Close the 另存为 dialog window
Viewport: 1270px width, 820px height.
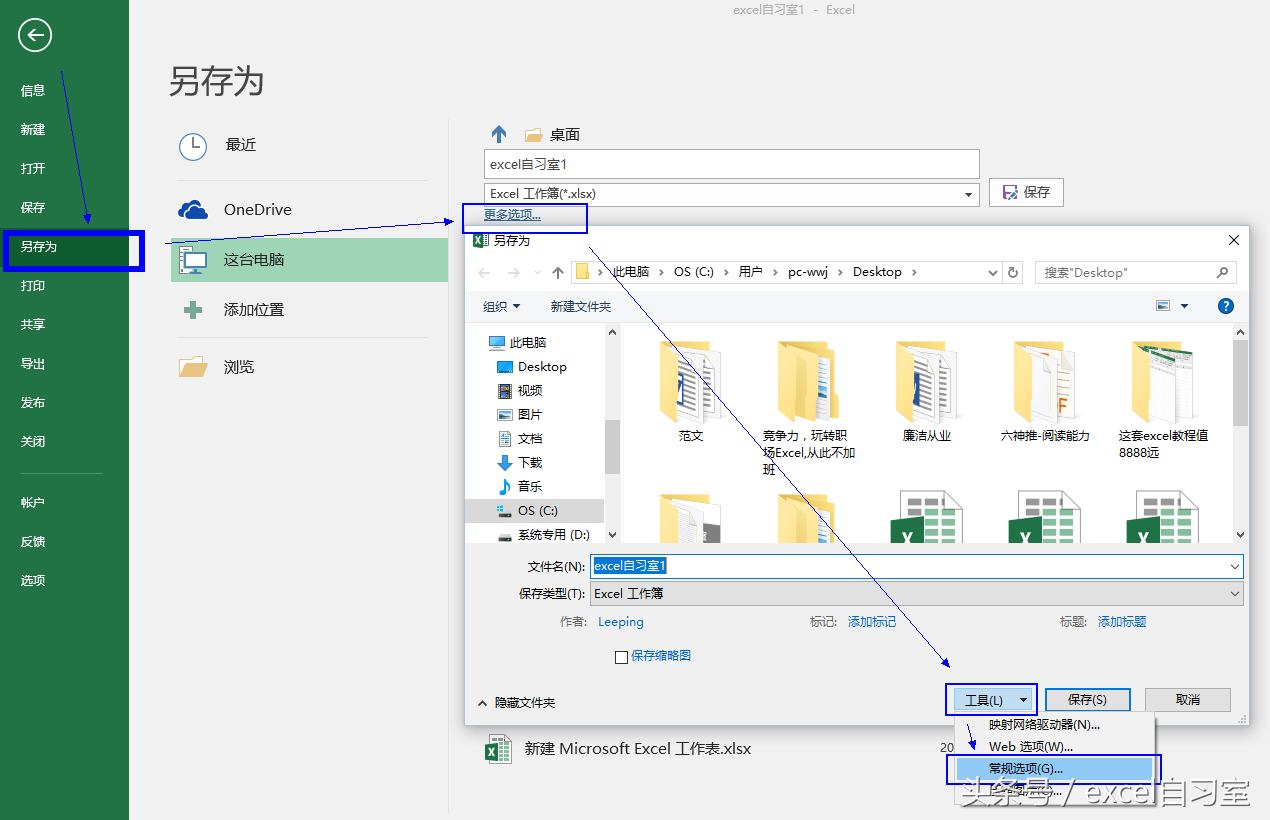pyautogui.click(x=1234, y=240)
